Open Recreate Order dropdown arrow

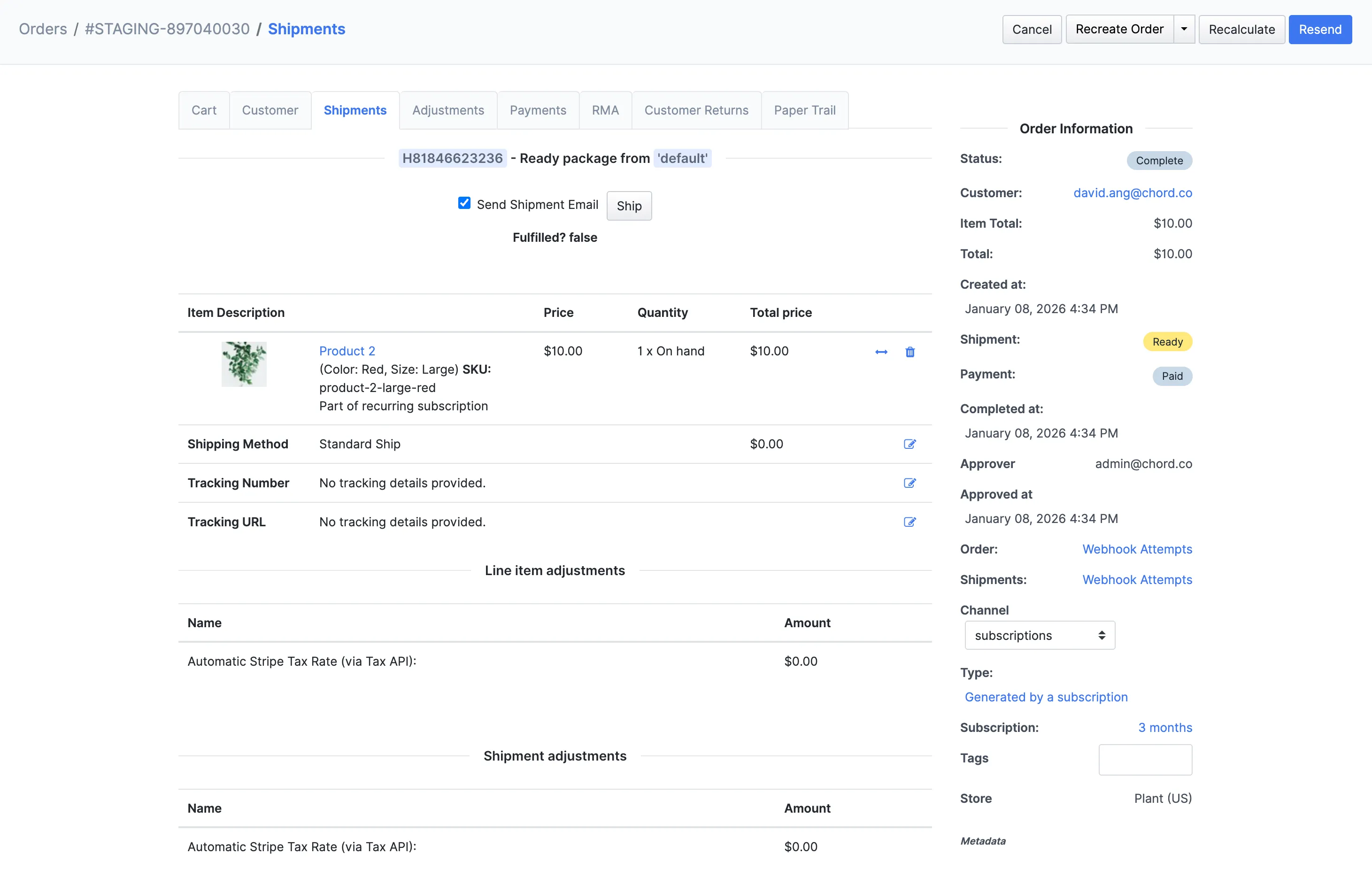(x=1184, y=30)
